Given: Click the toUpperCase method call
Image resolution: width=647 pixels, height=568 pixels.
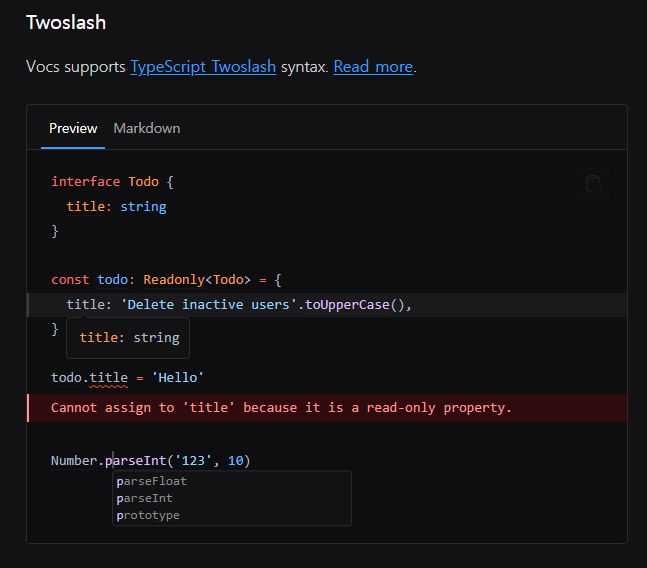Looking at the screenshot, I should [347, 305].
